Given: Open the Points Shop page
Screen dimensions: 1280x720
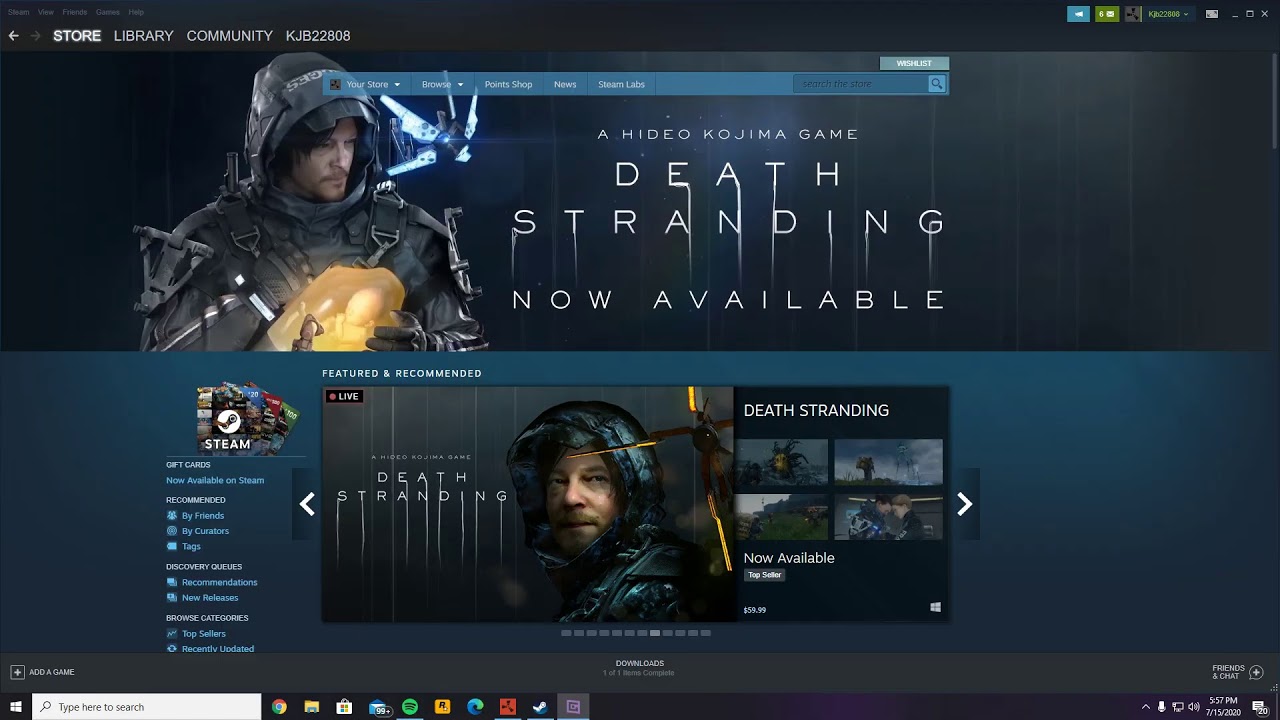Looking at the screenshot, I should tap(508, 84).
